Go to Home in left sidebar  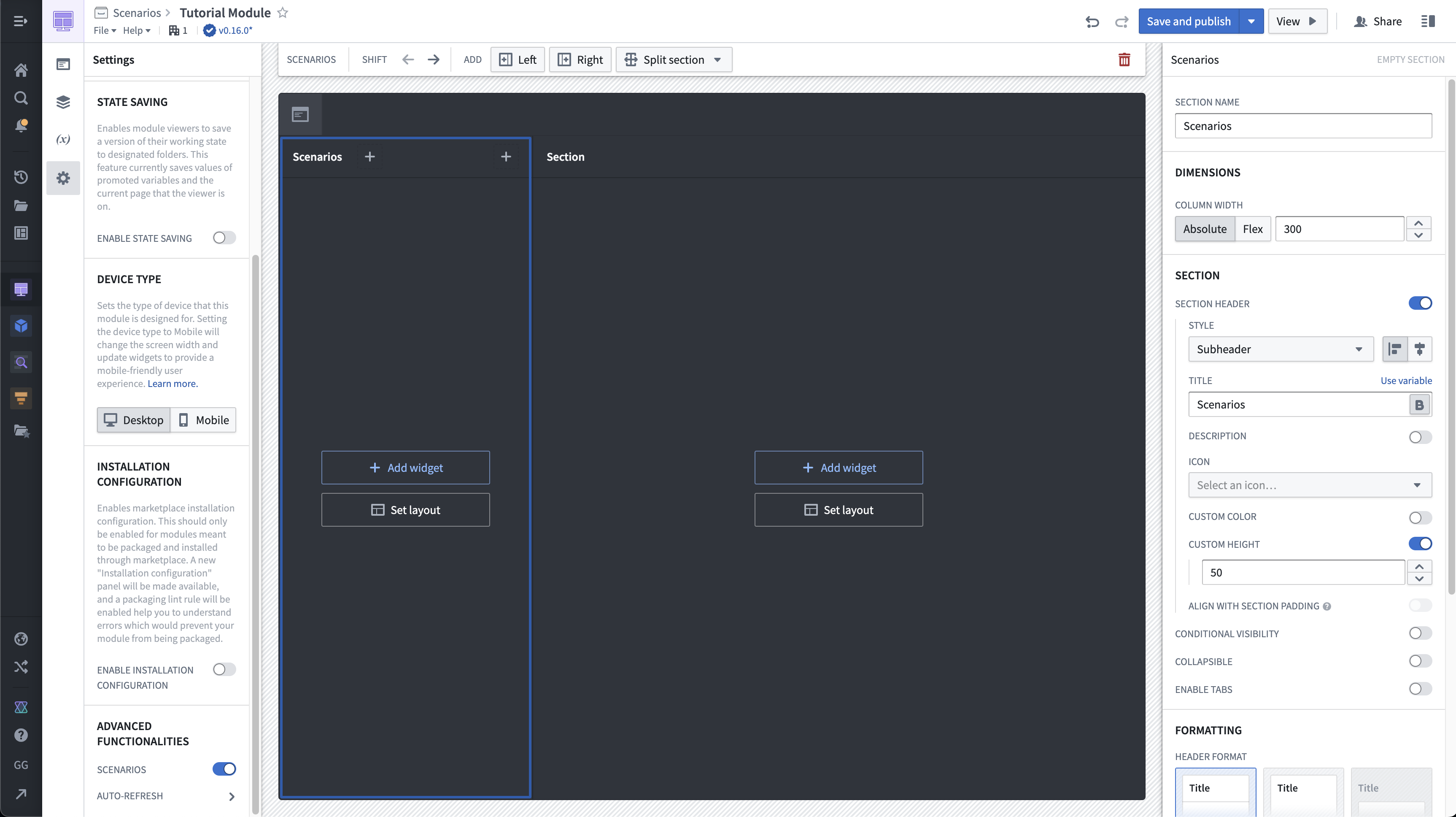coord(21,70)
